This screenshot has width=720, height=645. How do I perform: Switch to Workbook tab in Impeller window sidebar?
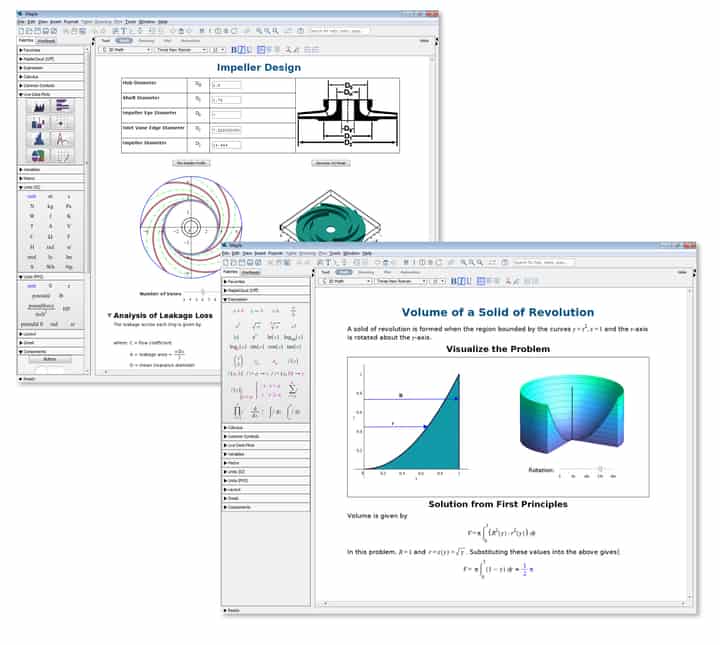[x=46, y=41]
